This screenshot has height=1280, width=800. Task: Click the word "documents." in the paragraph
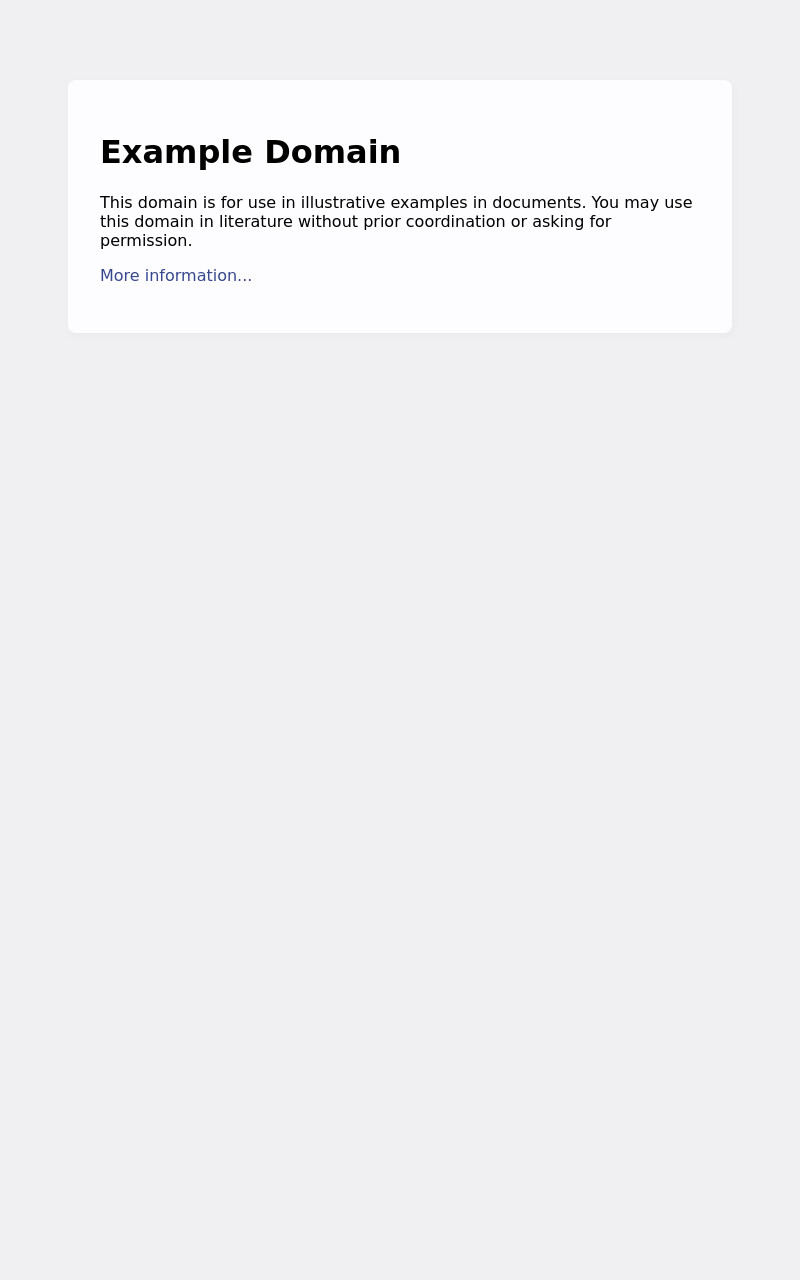click(x=539, y=203)
